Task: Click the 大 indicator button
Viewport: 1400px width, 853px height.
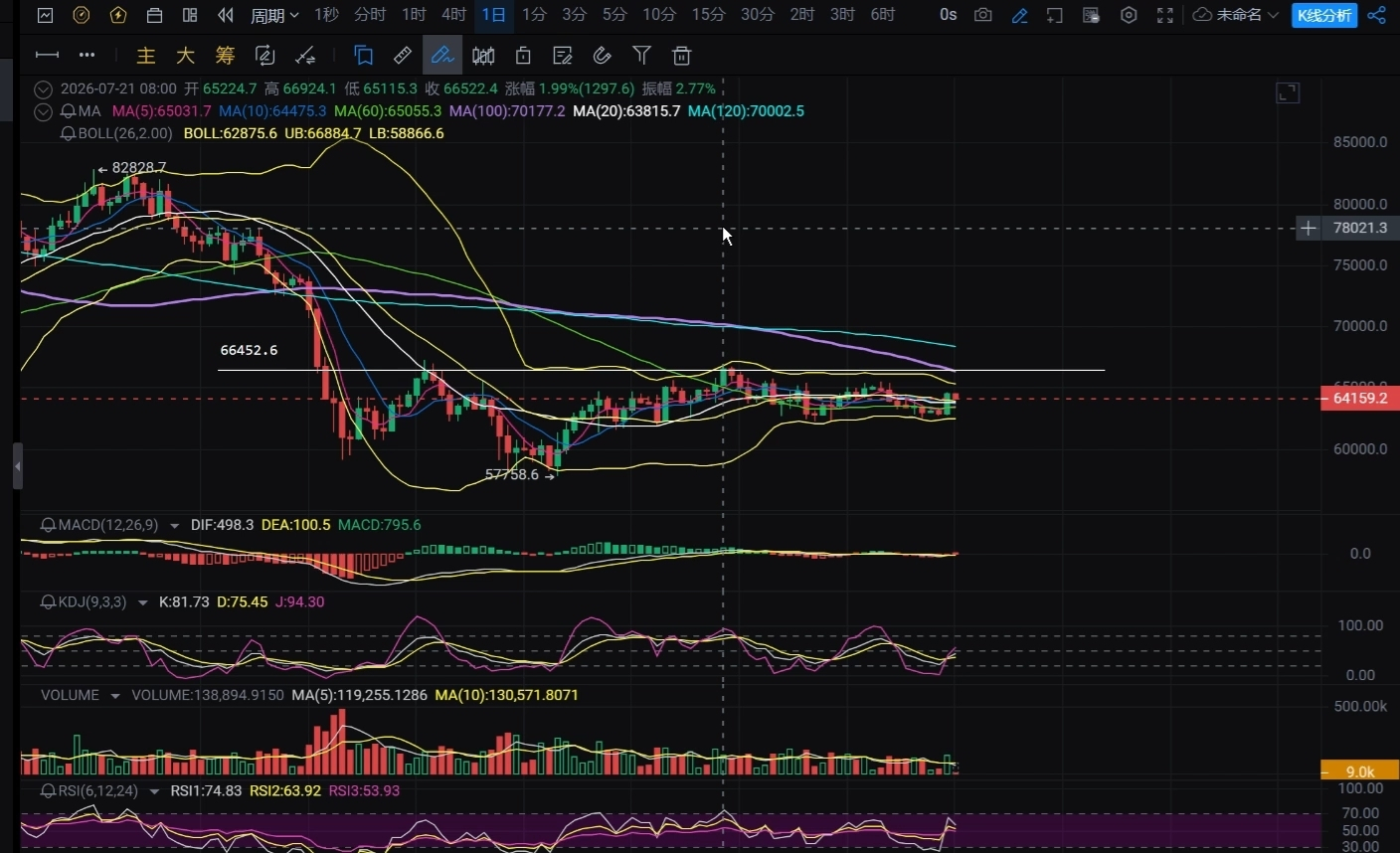Action: click(x=185, y=56)
